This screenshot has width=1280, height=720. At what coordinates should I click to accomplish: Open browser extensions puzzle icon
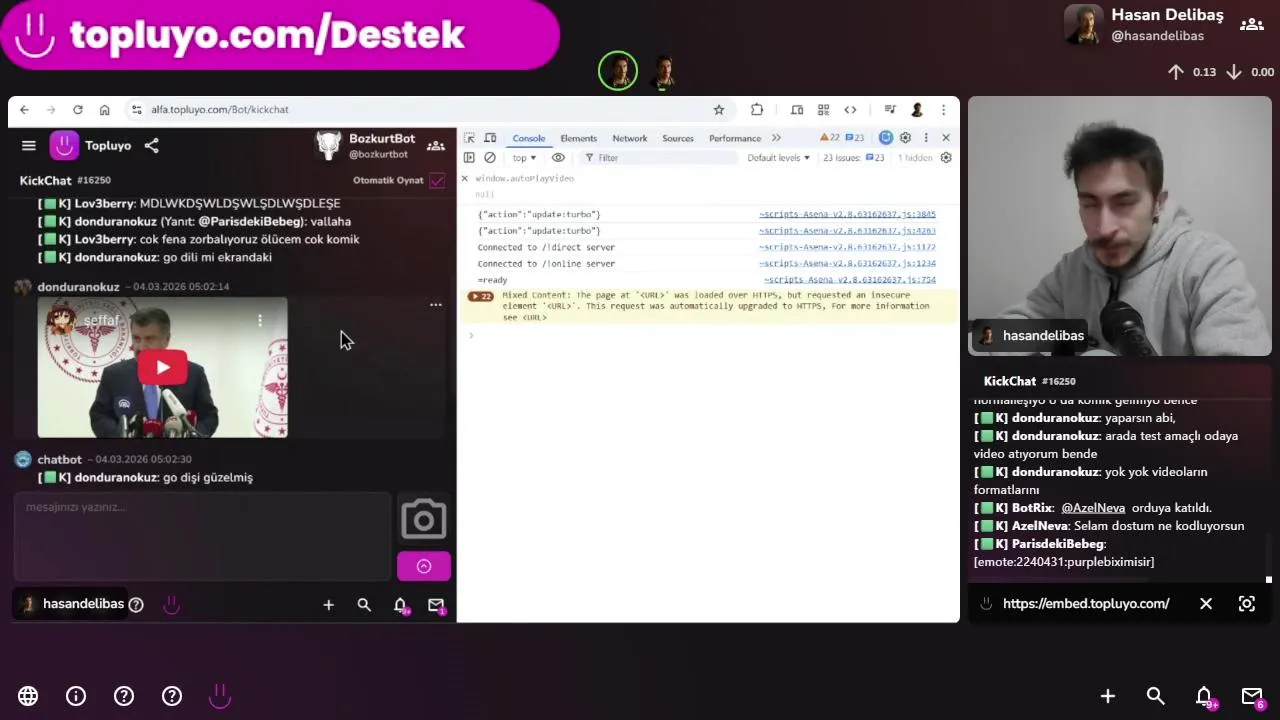tap(757, 110)
